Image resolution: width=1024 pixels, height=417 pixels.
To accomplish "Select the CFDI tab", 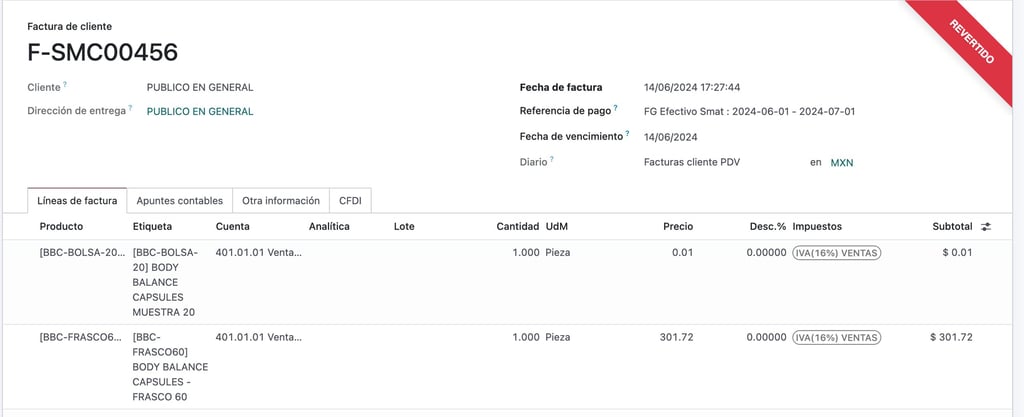I will coord(350,201).
